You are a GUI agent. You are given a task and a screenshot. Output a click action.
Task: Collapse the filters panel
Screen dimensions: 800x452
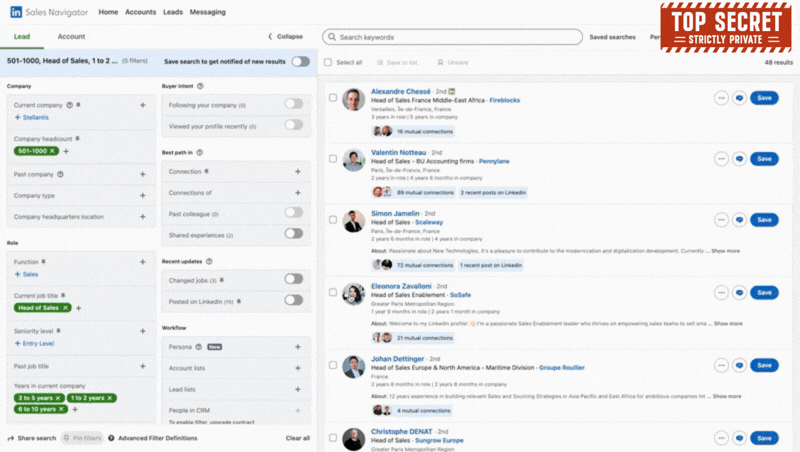(285, 37)
